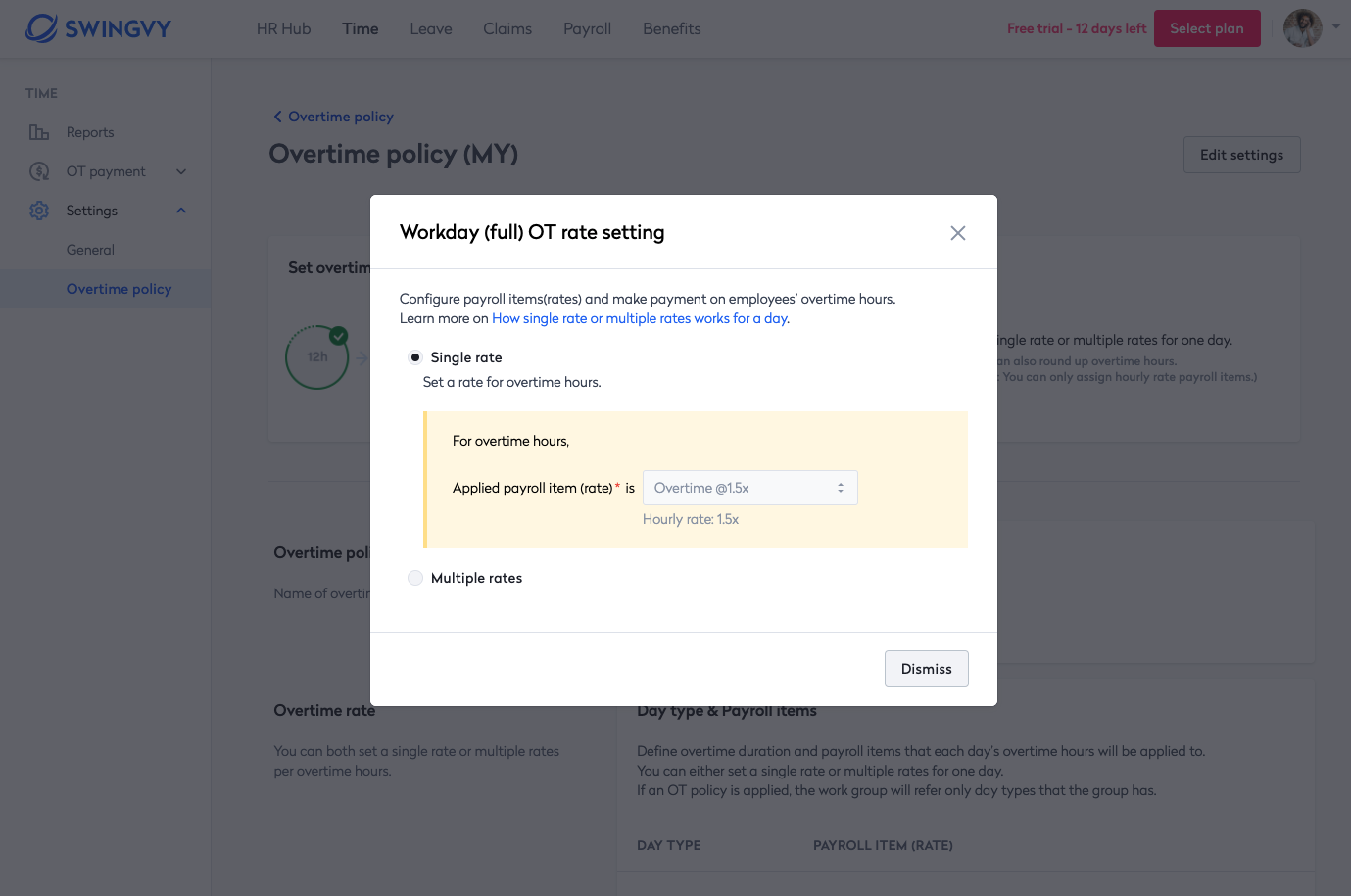Screen dimensions: 1351x896
Task: Open the How single rate or multiple rates link
Action: (641, 318)
